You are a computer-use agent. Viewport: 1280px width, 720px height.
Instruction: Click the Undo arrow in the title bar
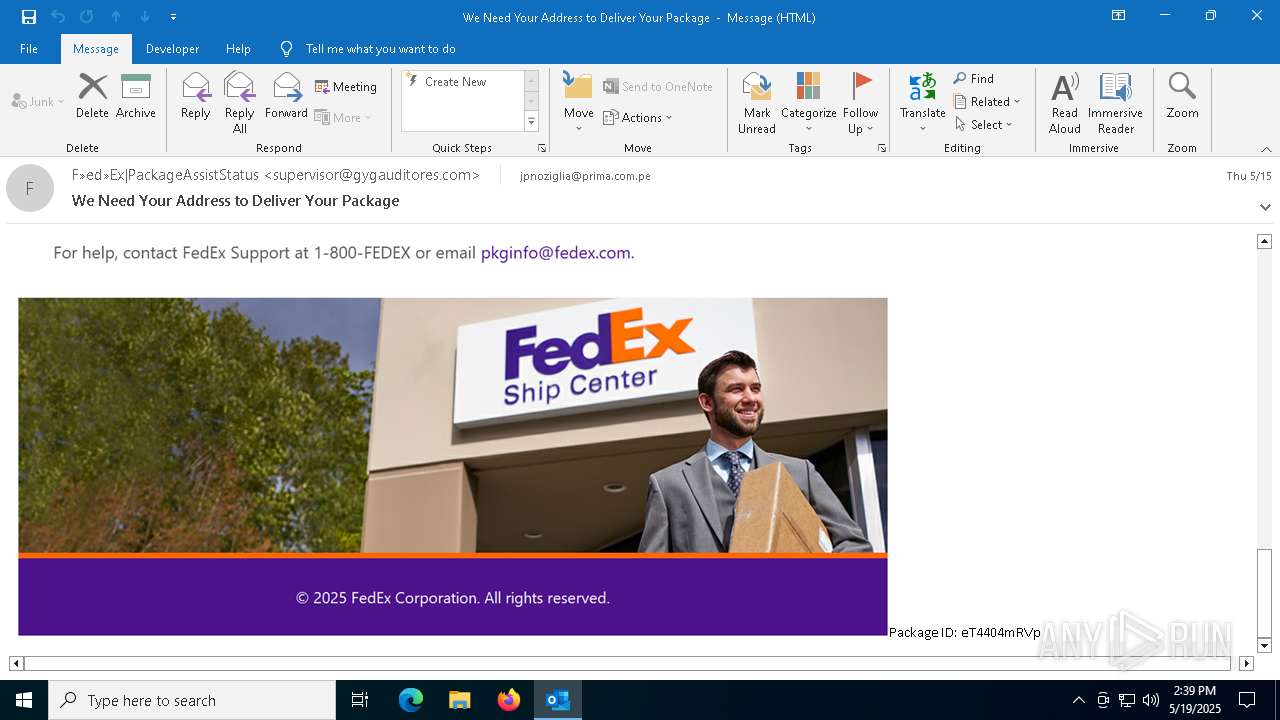[58, 17]
